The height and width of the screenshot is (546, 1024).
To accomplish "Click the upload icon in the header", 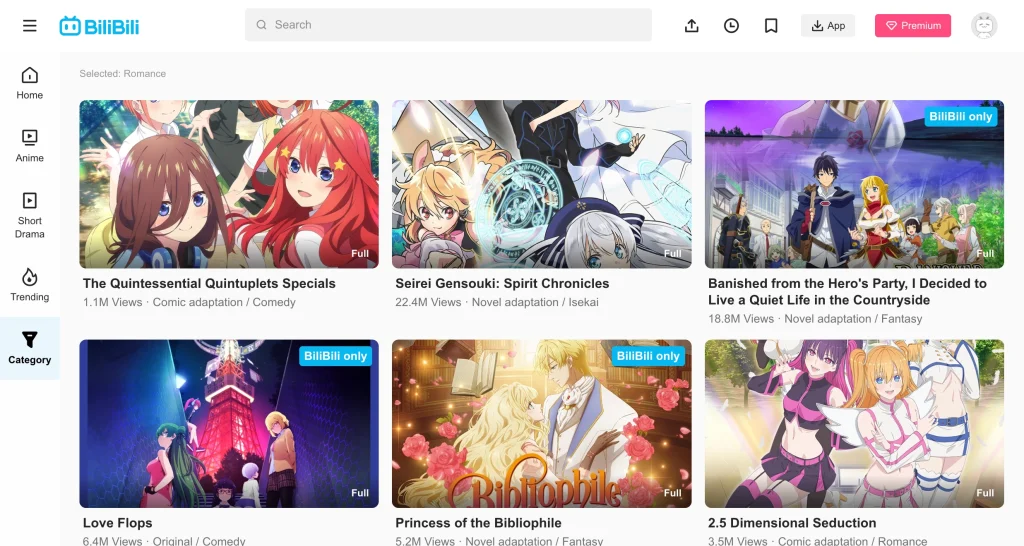I will tap(692, 25).
